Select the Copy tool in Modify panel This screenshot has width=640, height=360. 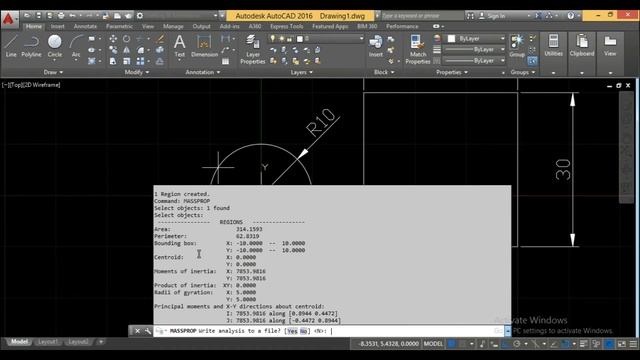pyautogui.click(x=113, y=50)
